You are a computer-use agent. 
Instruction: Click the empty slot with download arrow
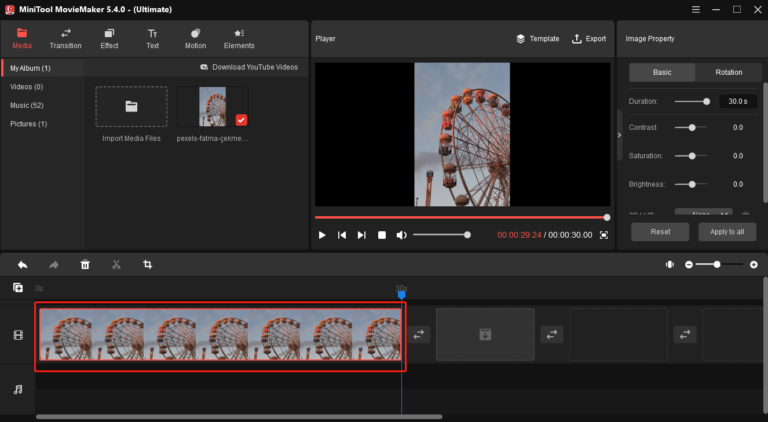click(485, 335)
